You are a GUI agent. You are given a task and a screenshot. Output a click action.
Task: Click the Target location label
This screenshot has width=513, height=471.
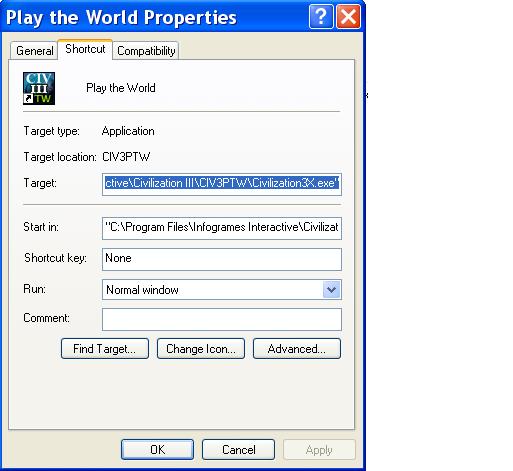[x=60, y=157]
